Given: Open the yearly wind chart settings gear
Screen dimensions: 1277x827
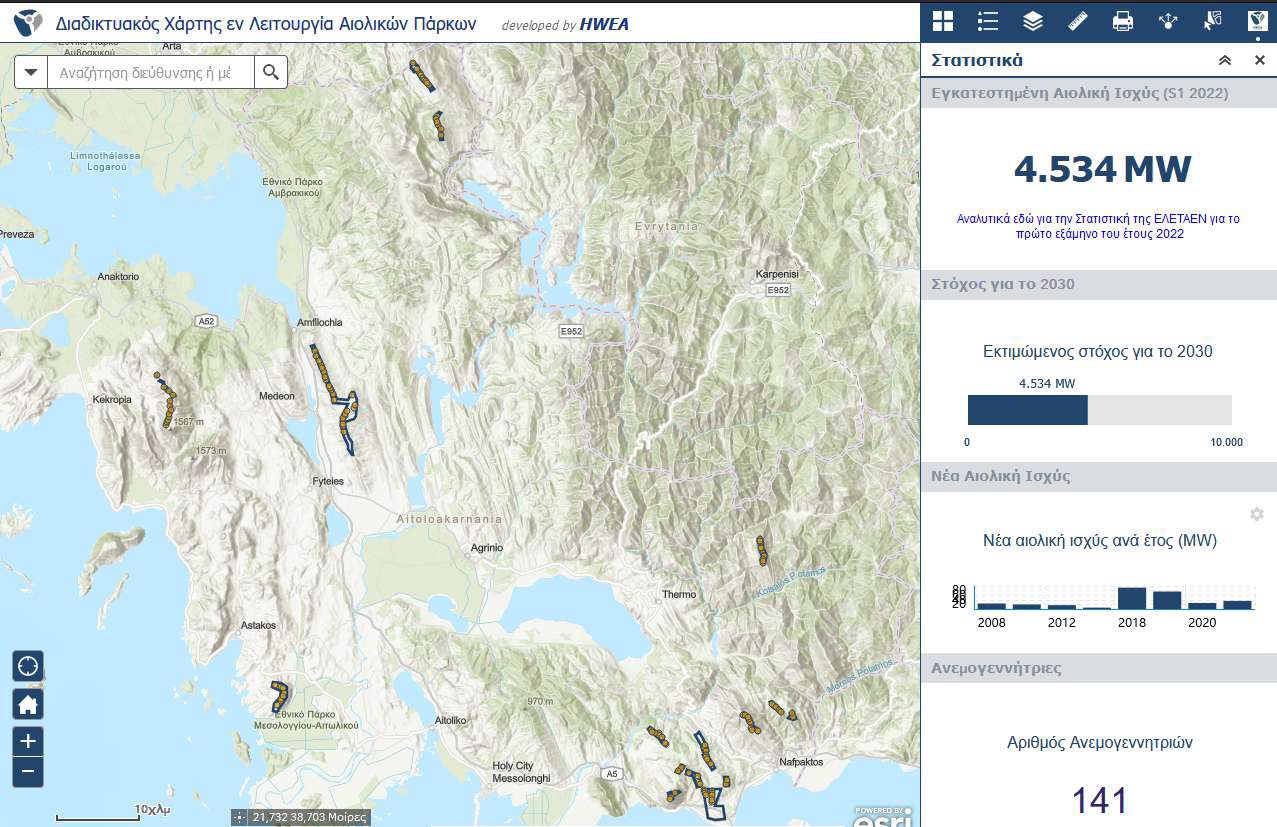Looking at the screenshot, I should (x=1257, y=514).
